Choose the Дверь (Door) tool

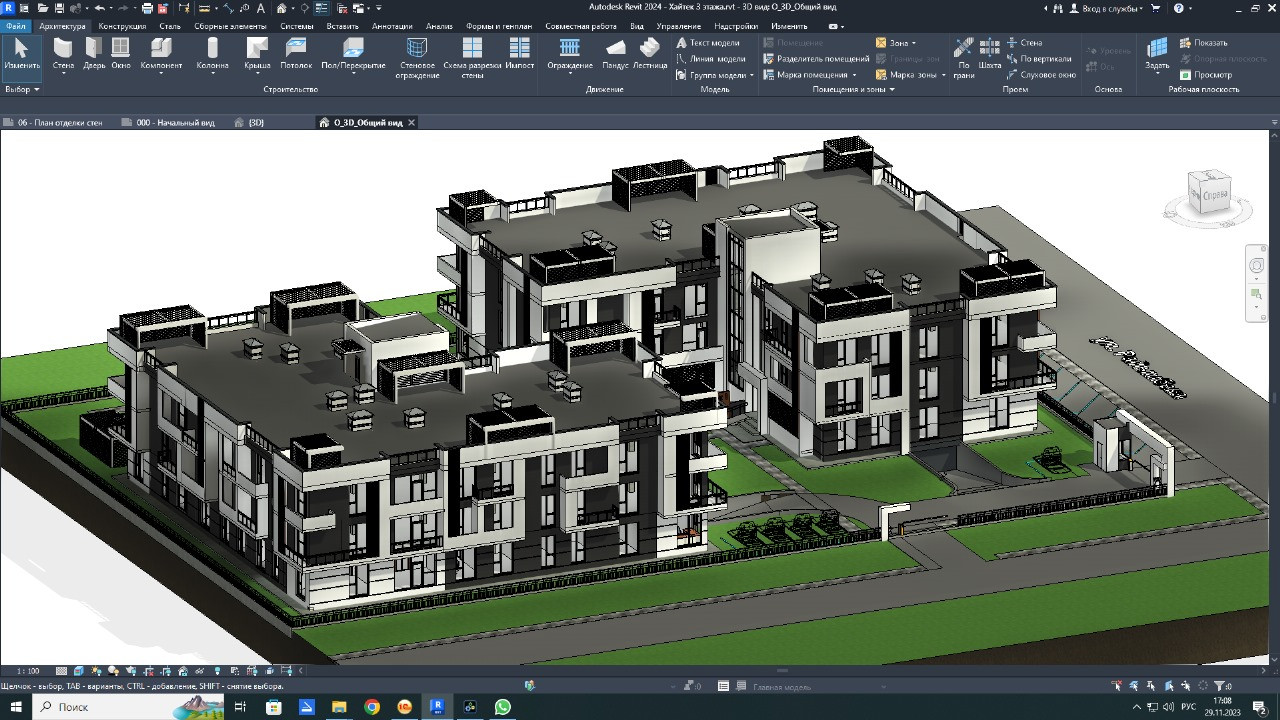pos(94,55)
